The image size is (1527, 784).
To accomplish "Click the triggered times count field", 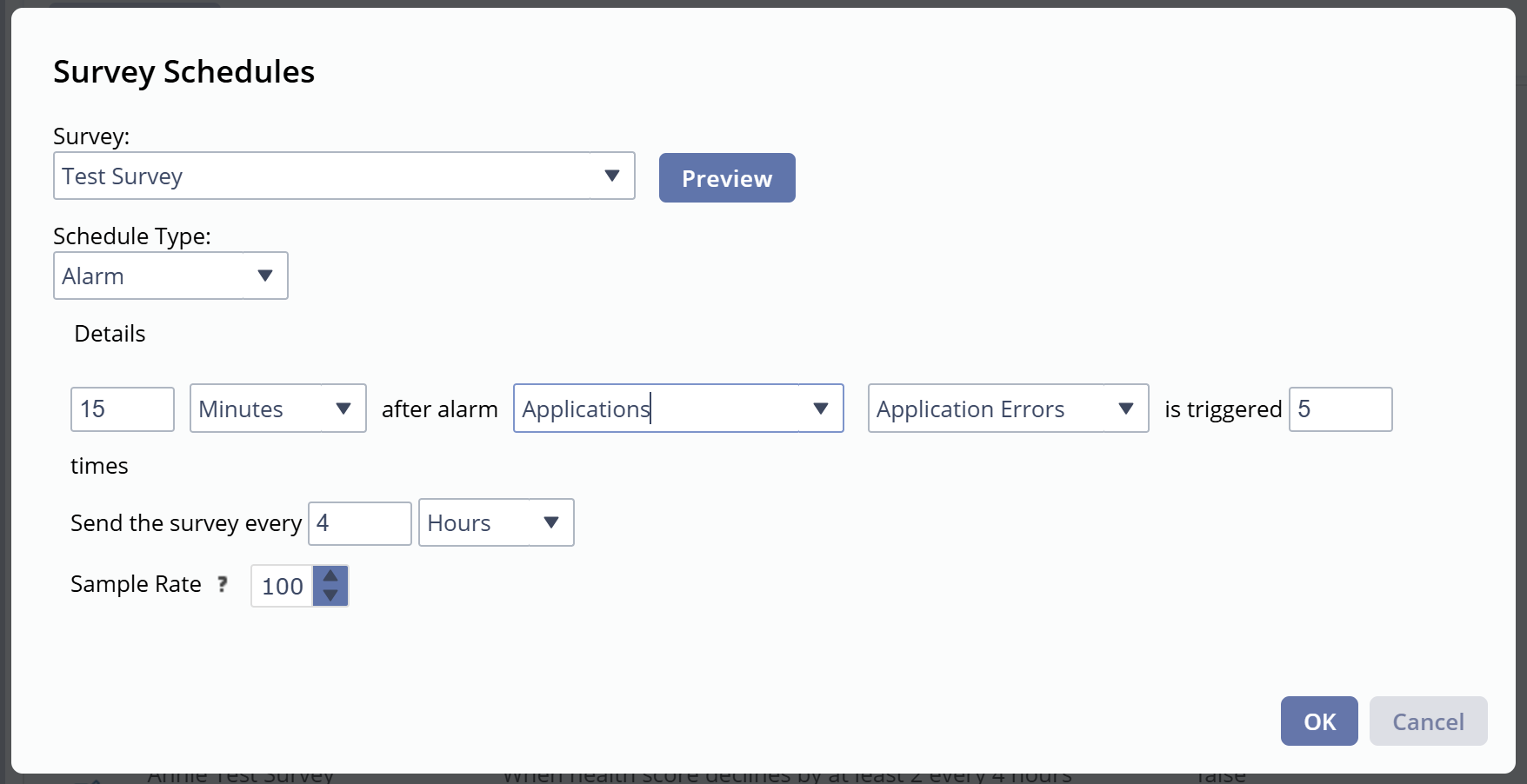I will click(1340, 409).
